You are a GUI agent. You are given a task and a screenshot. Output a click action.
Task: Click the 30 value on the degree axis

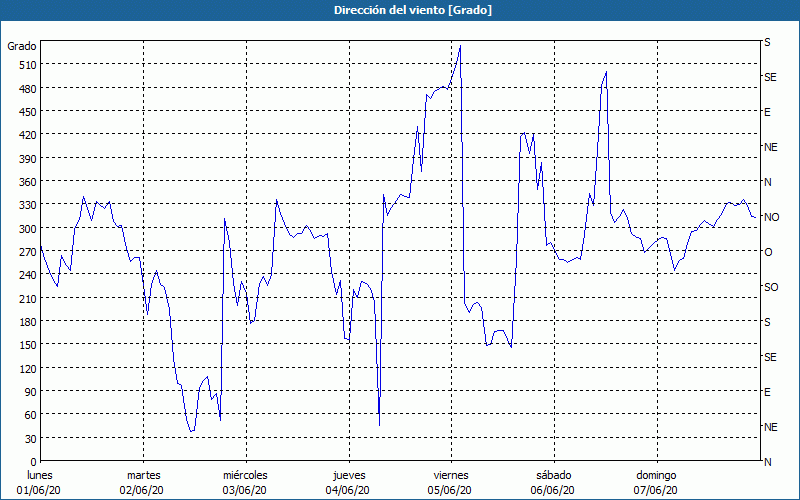[x=31, y=439]
